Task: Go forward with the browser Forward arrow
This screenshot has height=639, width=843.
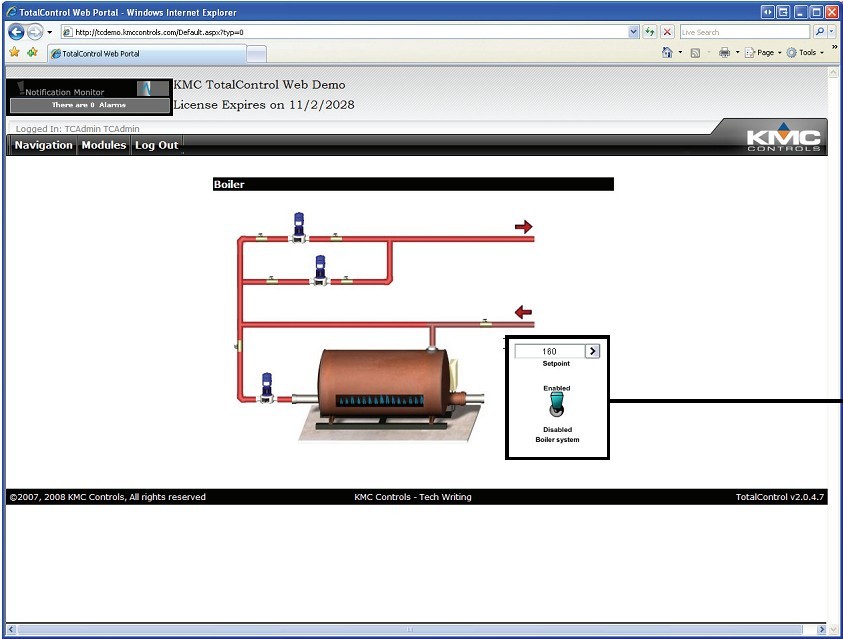Action: tap(35, 32)
